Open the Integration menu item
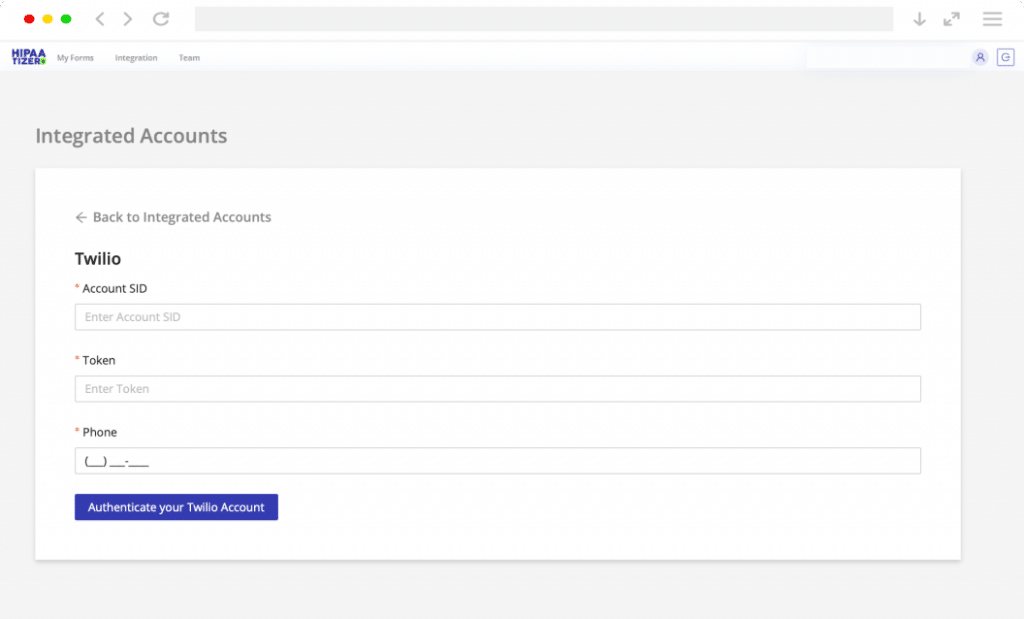Viewport: 1024px width, 619px height. coord(136,58)
